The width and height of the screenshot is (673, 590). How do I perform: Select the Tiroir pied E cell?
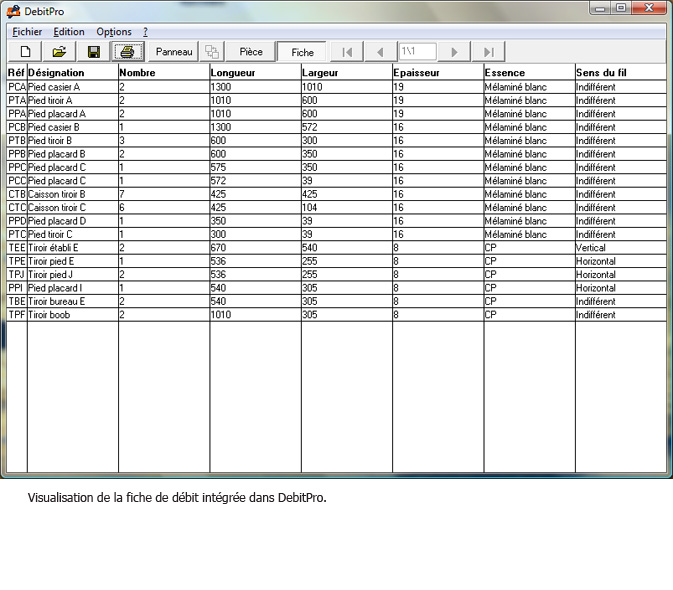click(x=73, y=261)
